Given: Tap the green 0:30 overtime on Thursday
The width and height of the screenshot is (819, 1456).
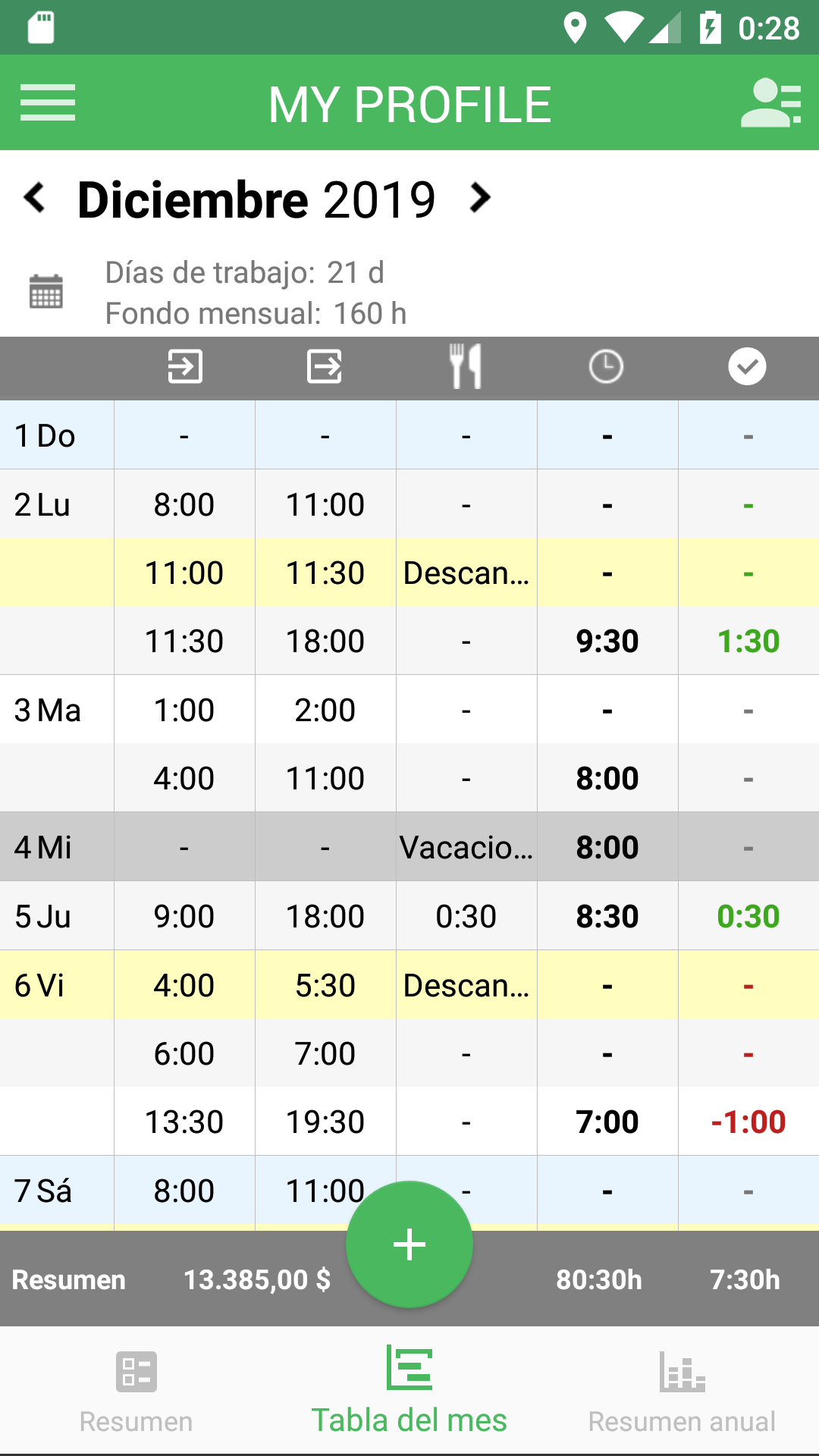Looking at the screenshot, I should (748, 916).
